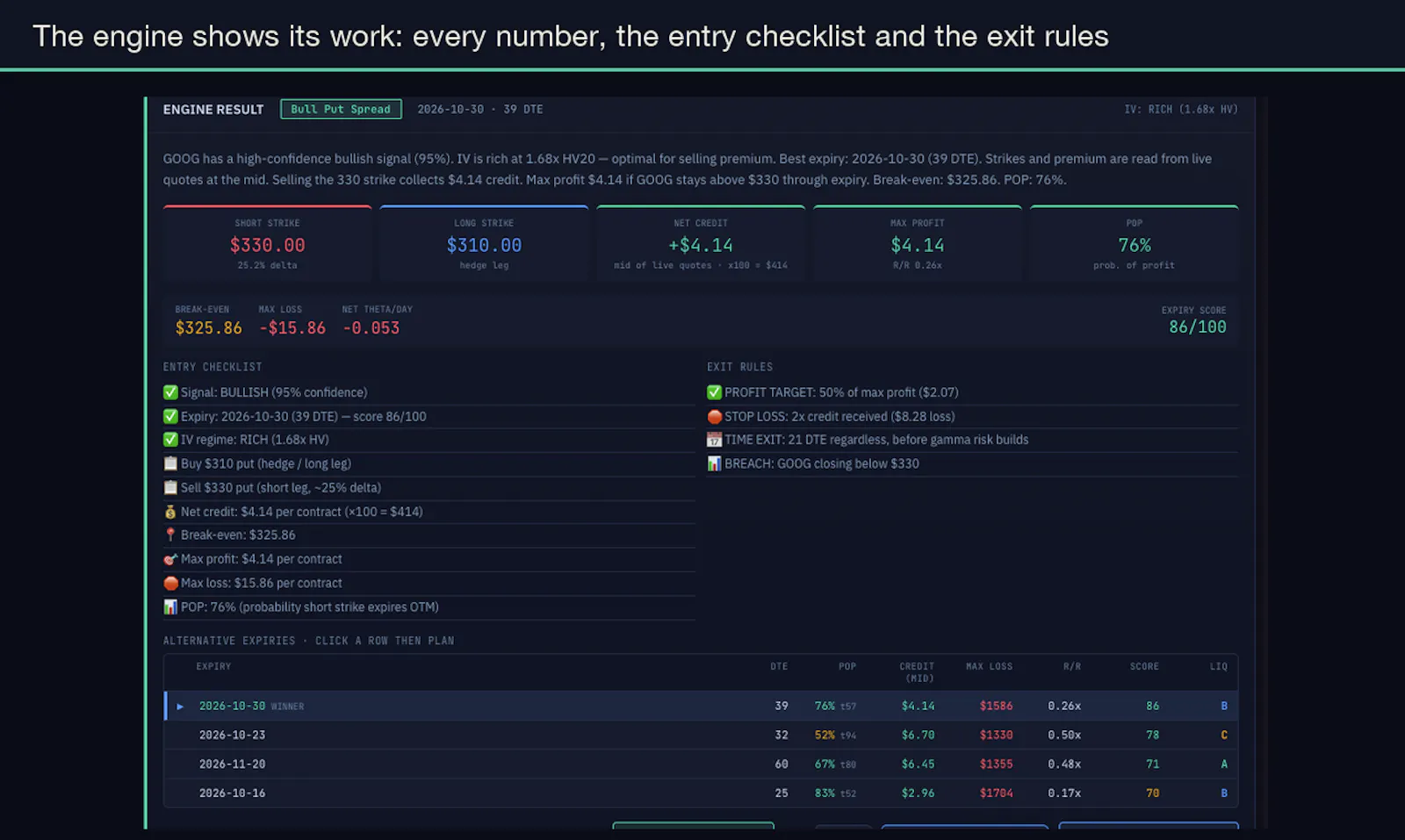1405x840 pixels.
Task: Click the clipboard icon beside Sell $330 put
Action: (x=170, y=487)
